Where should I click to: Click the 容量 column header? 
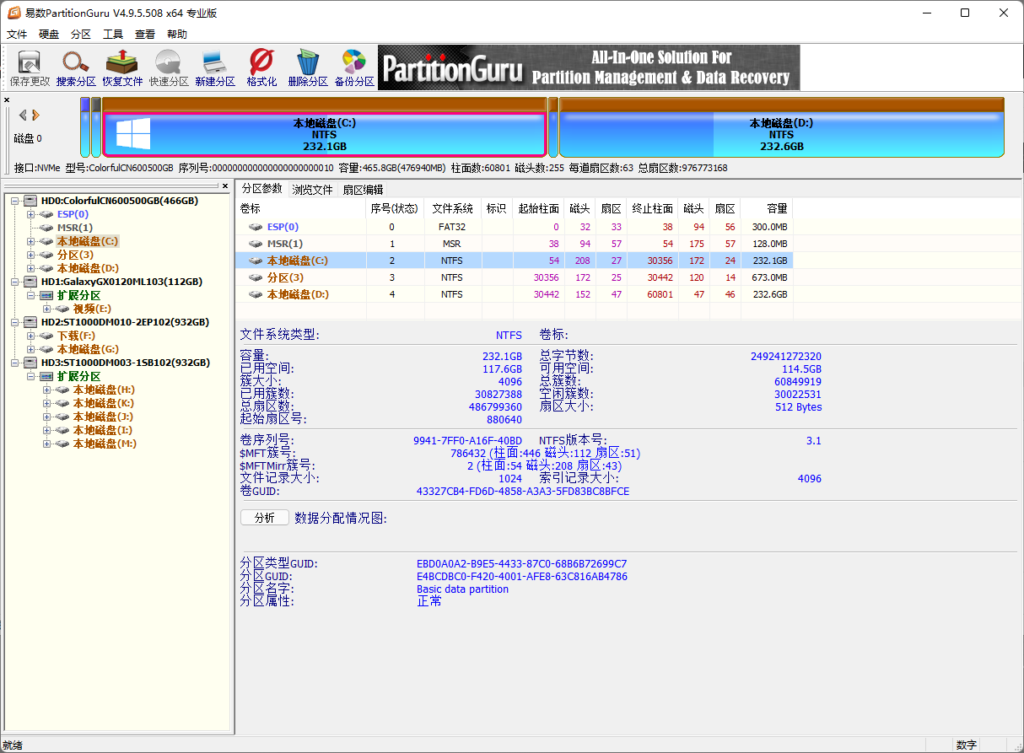click(x=765, y=208)
